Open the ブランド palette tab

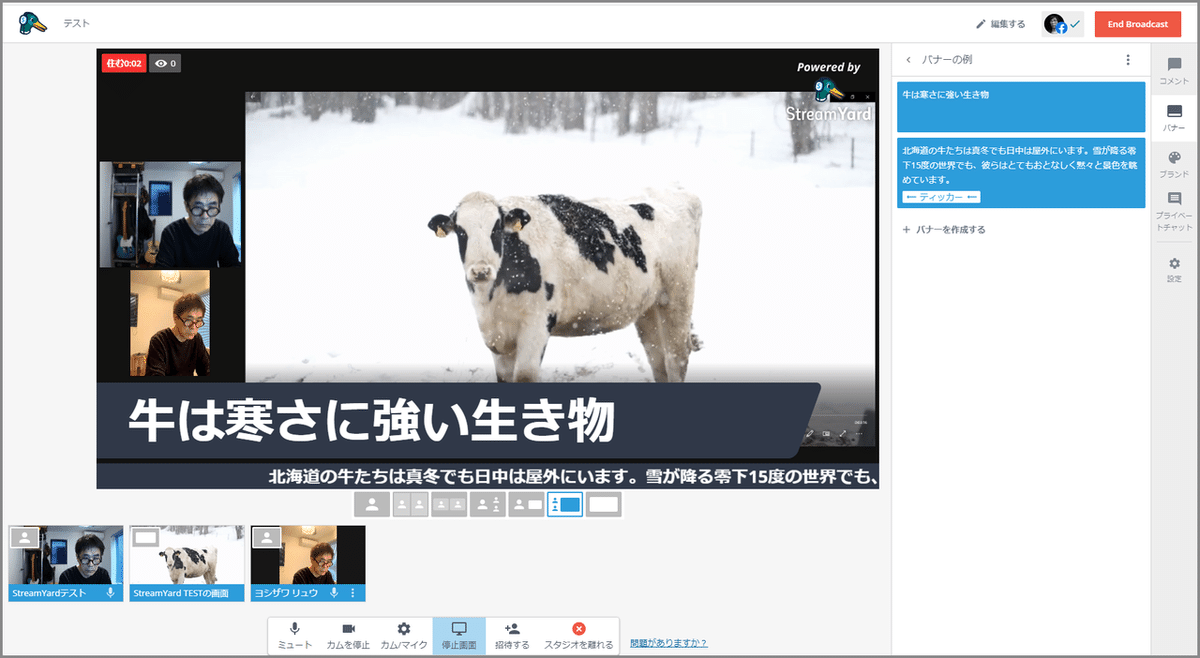(1174, 164)
